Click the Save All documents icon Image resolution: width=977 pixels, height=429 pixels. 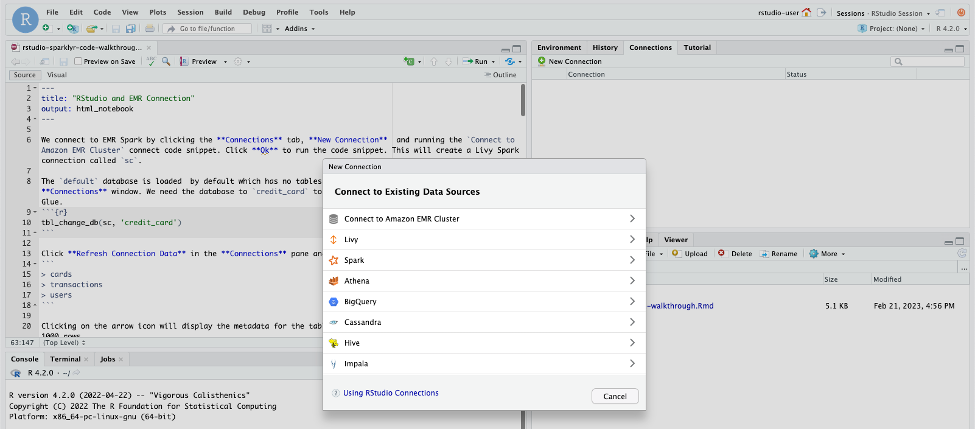pyautogui.click(x=130, y=28)
